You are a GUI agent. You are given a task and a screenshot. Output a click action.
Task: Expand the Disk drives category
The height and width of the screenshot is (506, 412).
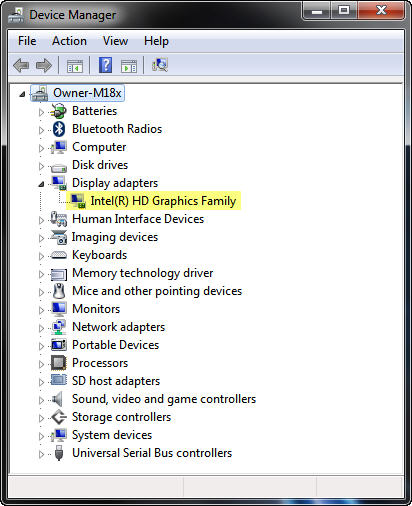pos(41,166)
